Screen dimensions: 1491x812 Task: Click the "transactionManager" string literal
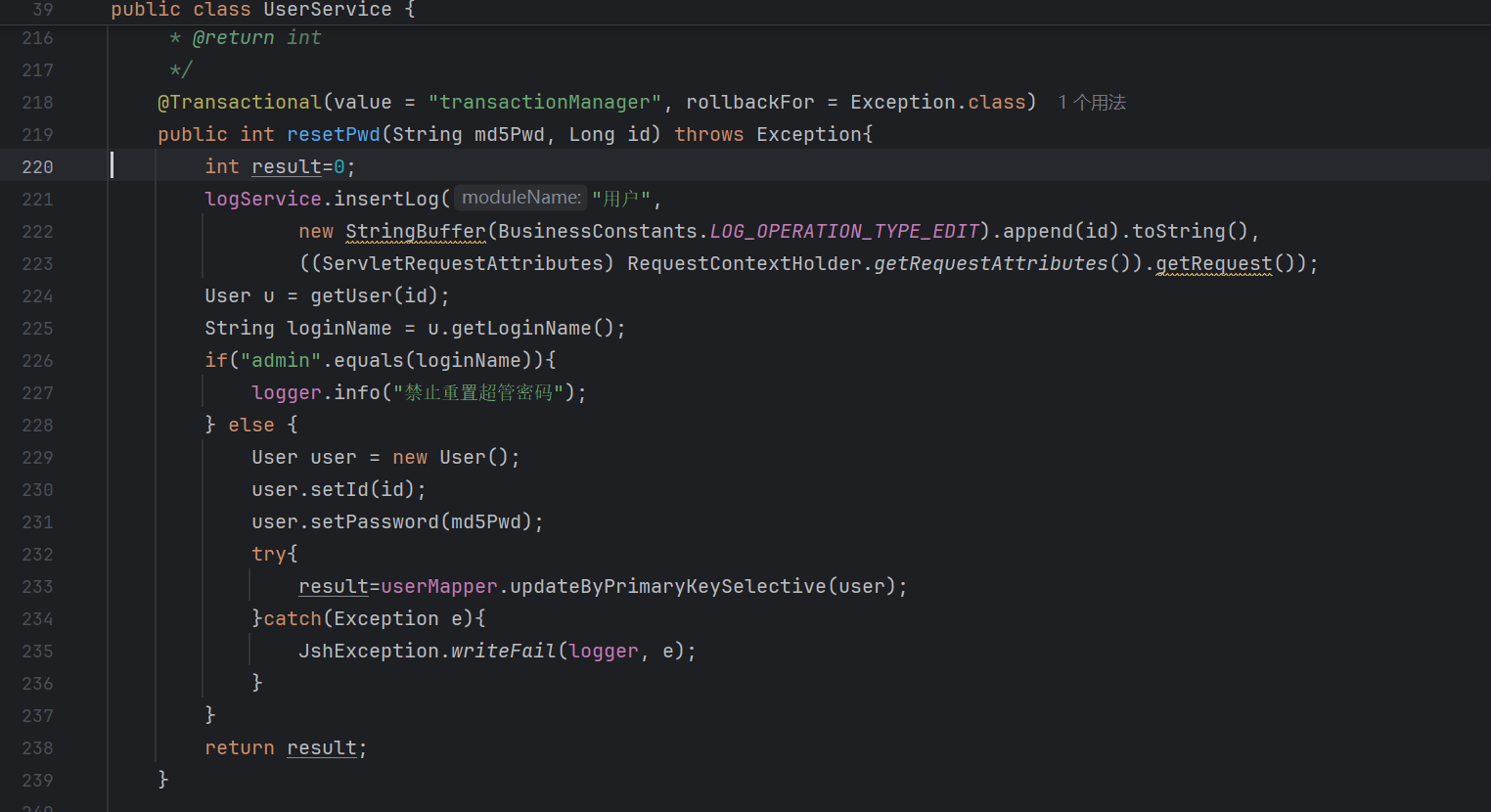(545, 102)
